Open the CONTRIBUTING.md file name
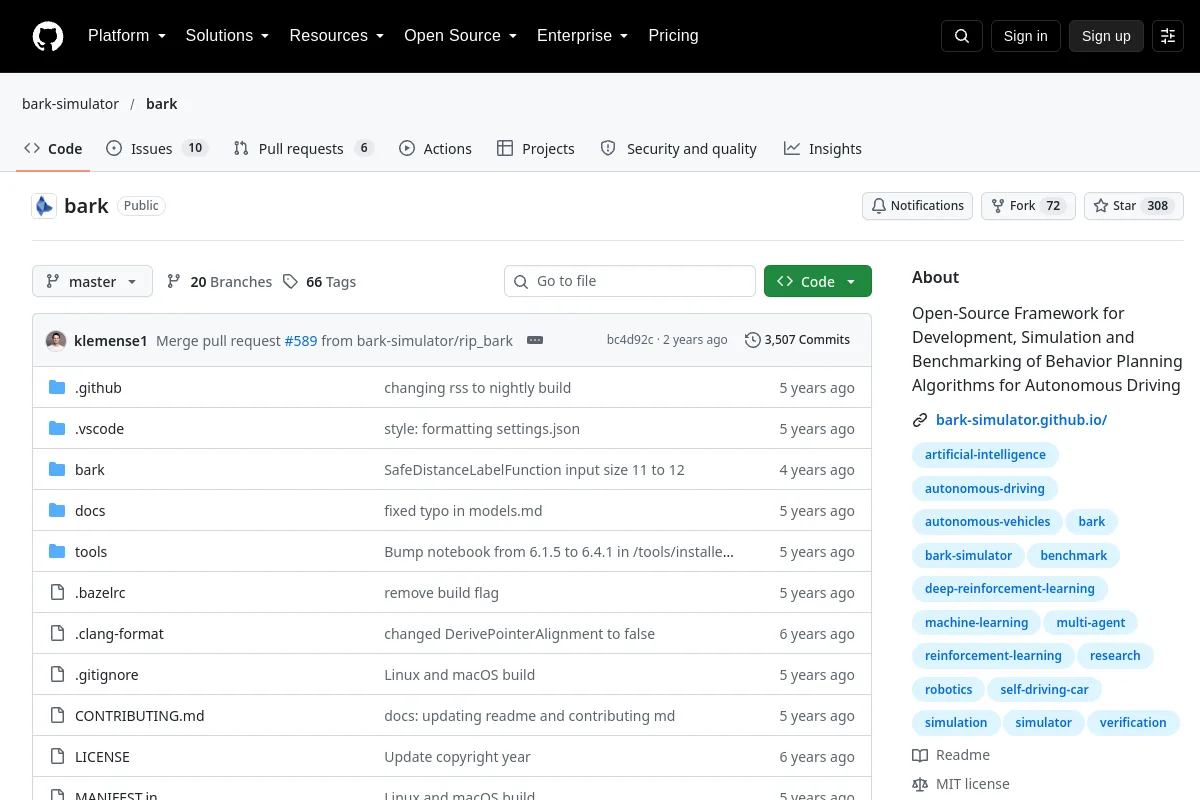This screenshot has height=800, width=1200. (x=139, y=716)
